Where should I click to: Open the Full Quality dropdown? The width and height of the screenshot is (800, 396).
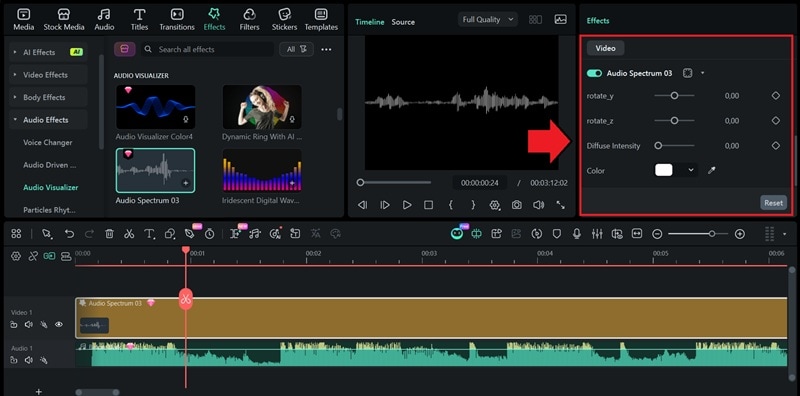487,19
